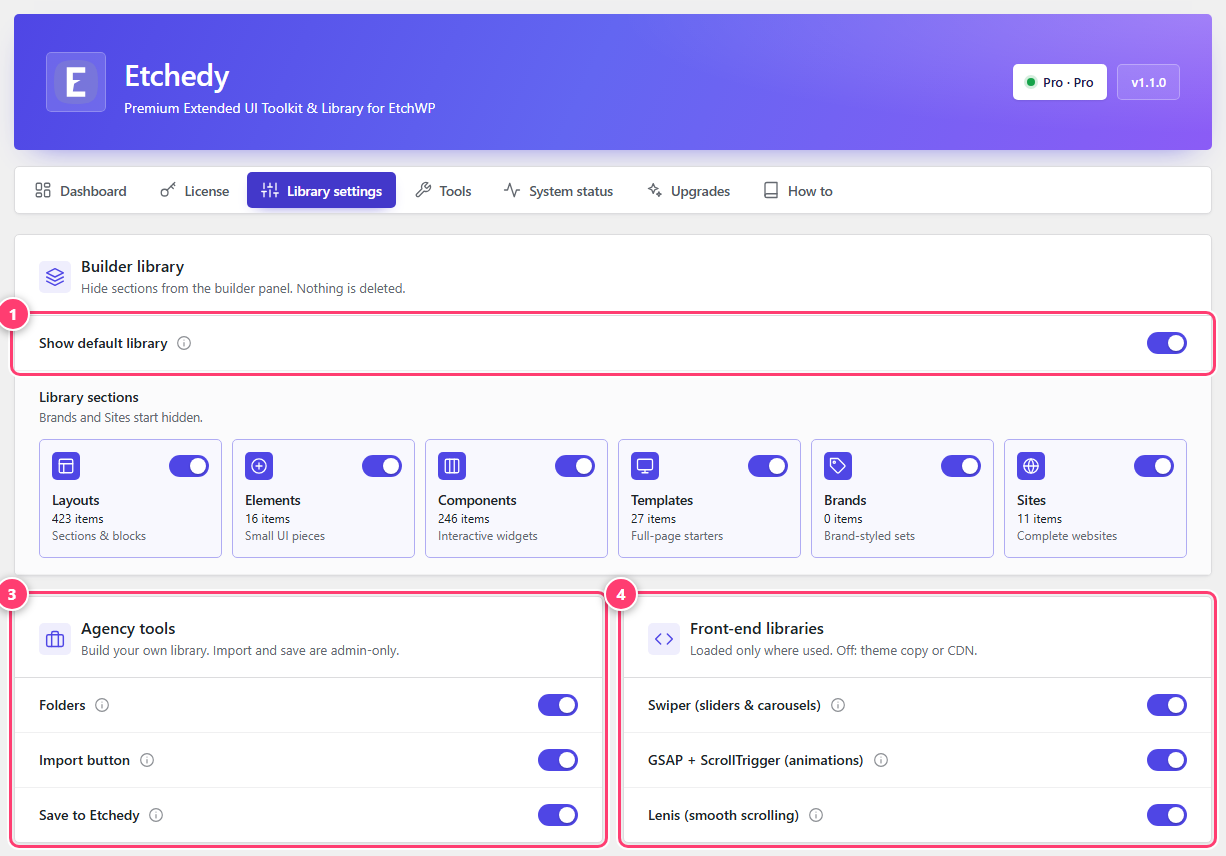This screenshot has width=1226, height=856.
Task: Click the Library sections label
Action: [x=89, y=398]
